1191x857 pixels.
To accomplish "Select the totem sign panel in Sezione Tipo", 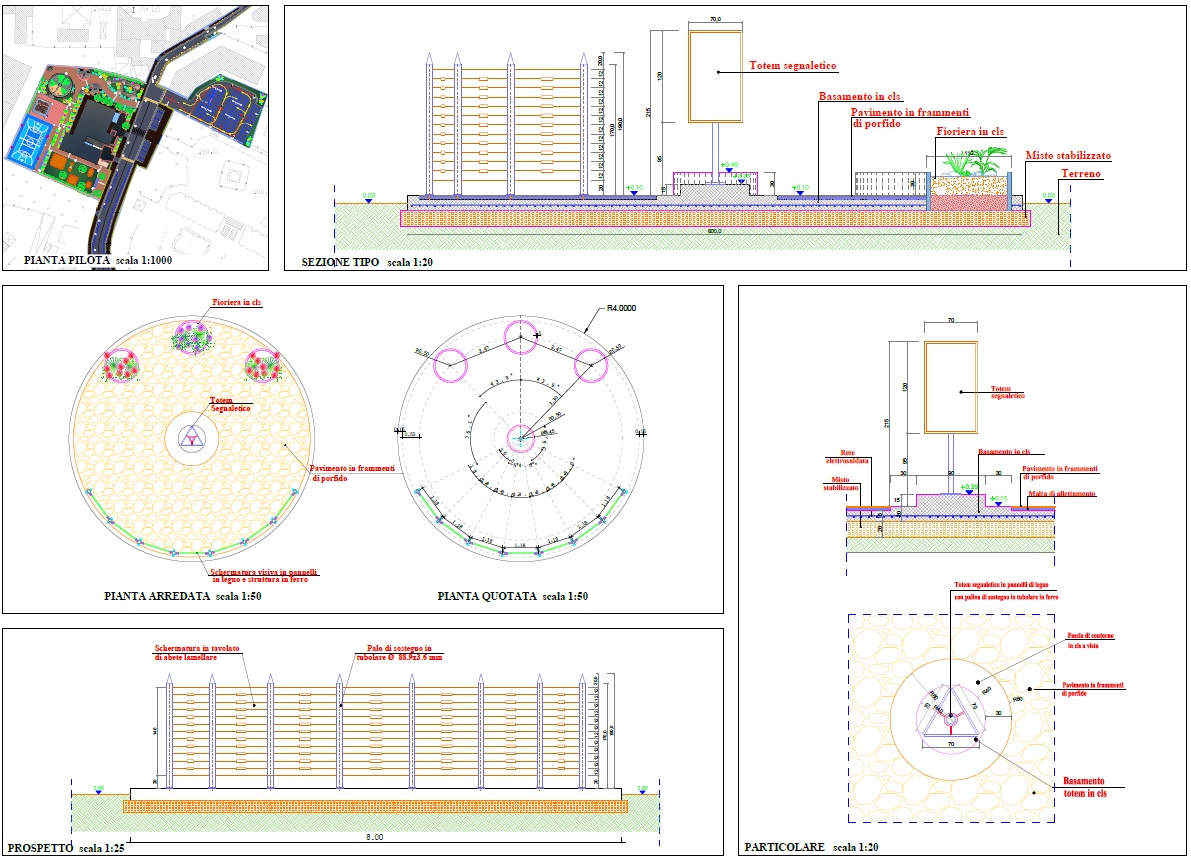I will click(x=715, y=76).
